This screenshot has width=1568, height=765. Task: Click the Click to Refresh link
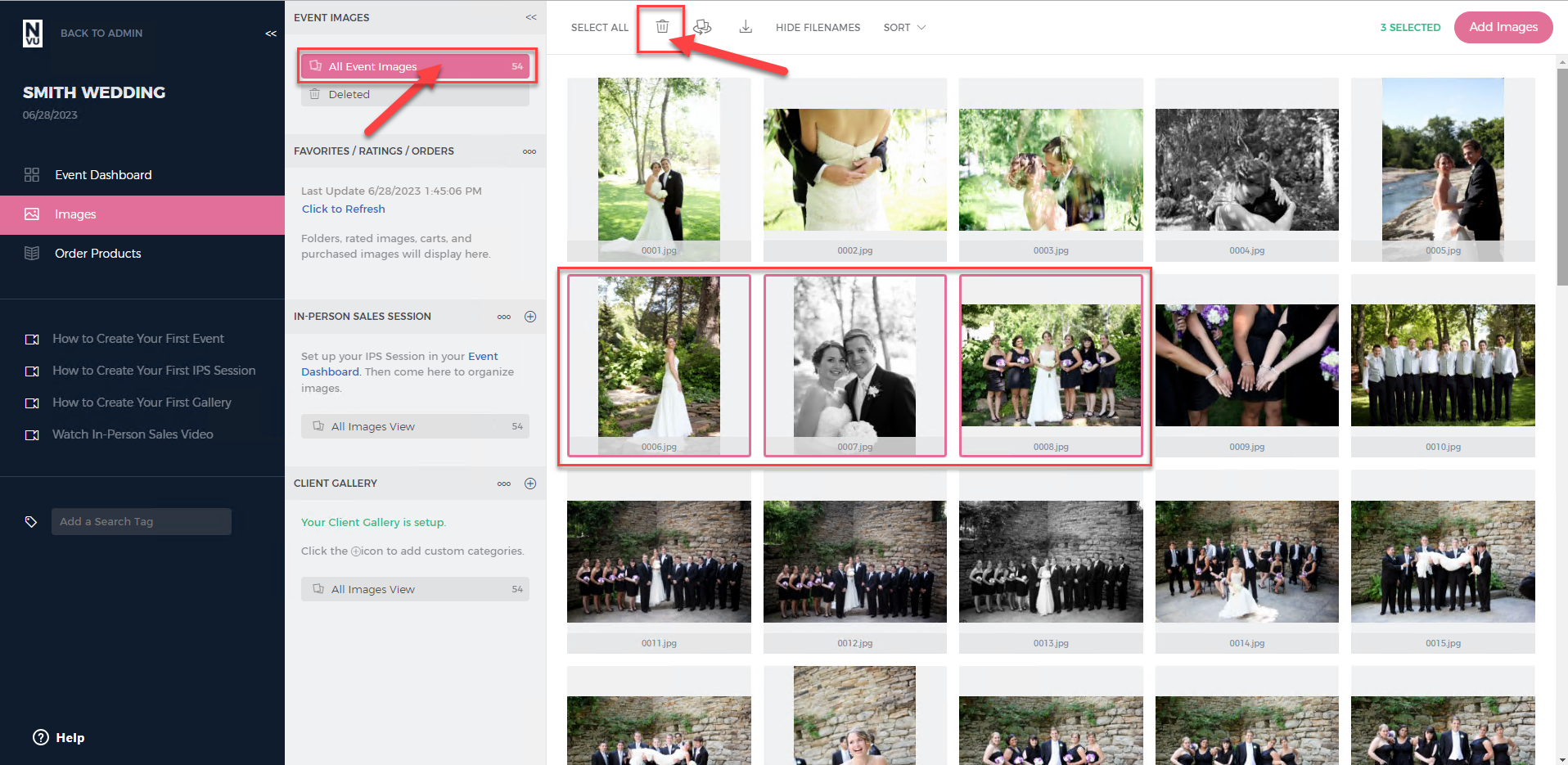(343, 209)
